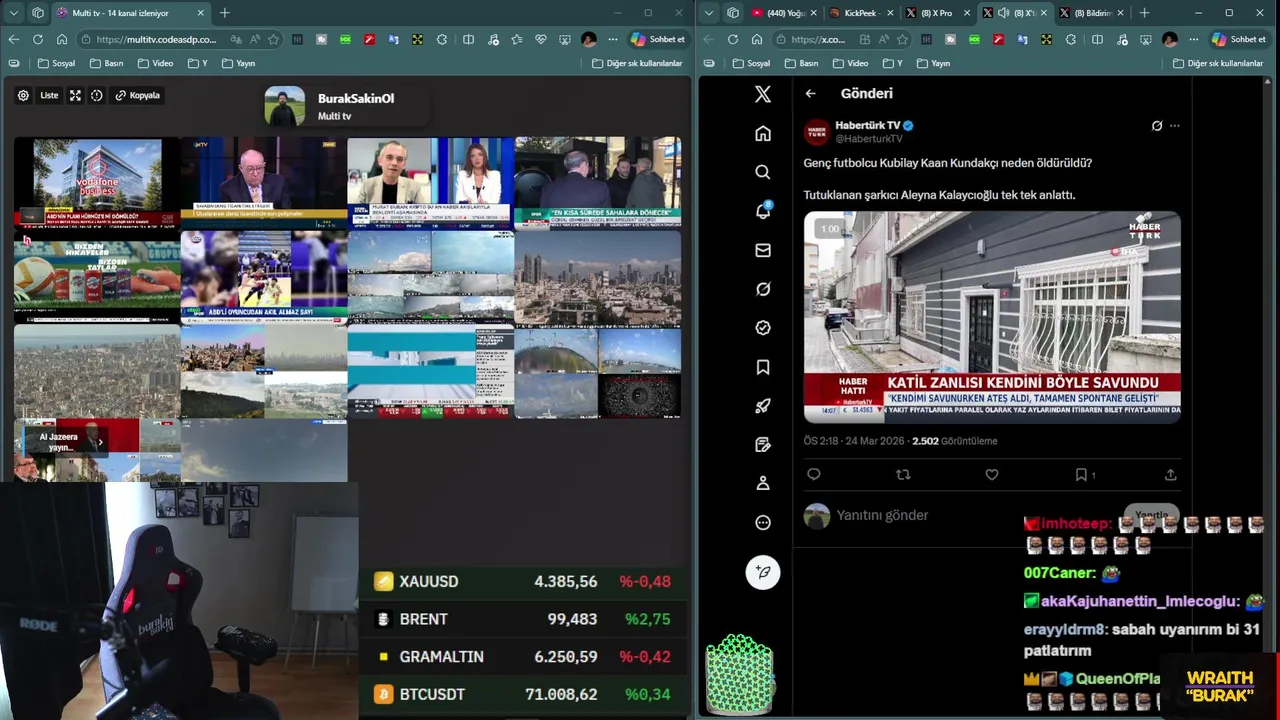Click the extensions puzzle icon in Multi tv window
Screen dimensions: 1280x720
pos(444,39)
